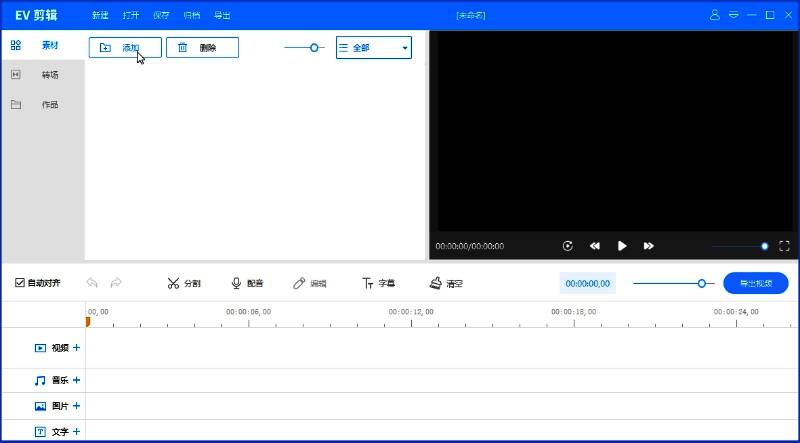Click the 导出视频 export video button
Screen dimensions: 800x443
click(x=755, y=283)
